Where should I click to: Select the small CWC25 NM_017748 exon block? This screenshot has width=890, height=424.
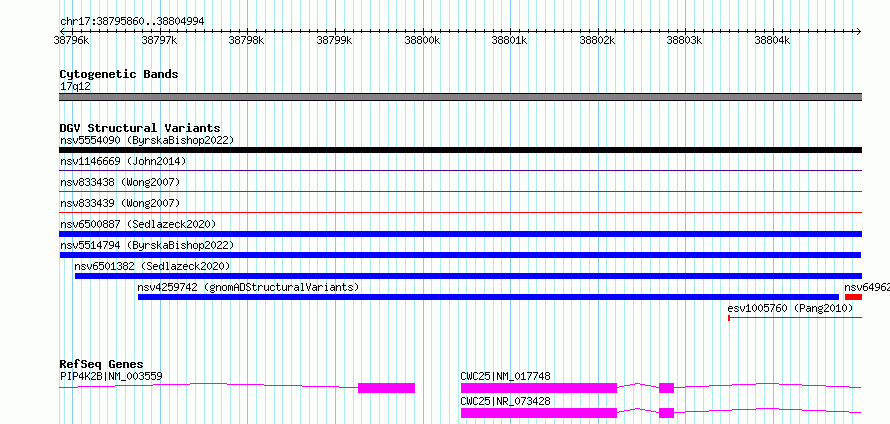pos(666,388)
